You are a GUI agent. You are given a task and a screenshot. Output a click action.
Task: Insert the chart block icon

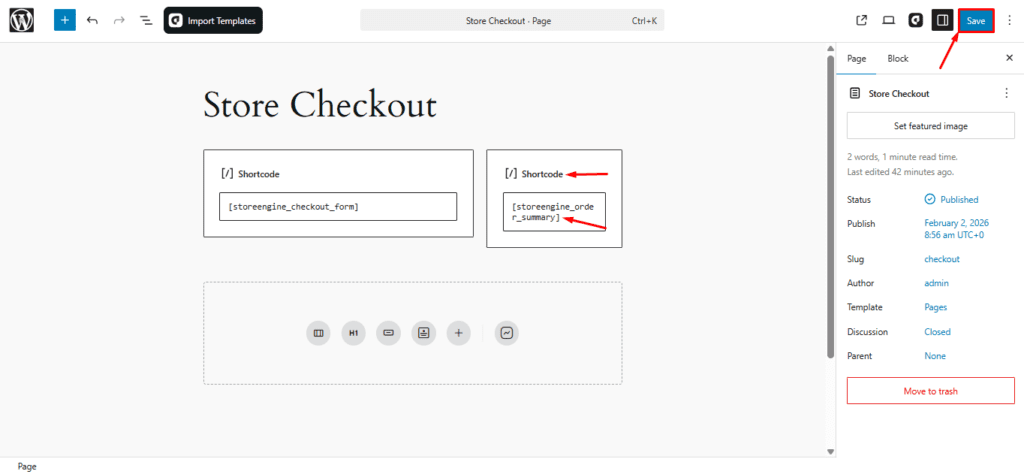click(507, 333)
